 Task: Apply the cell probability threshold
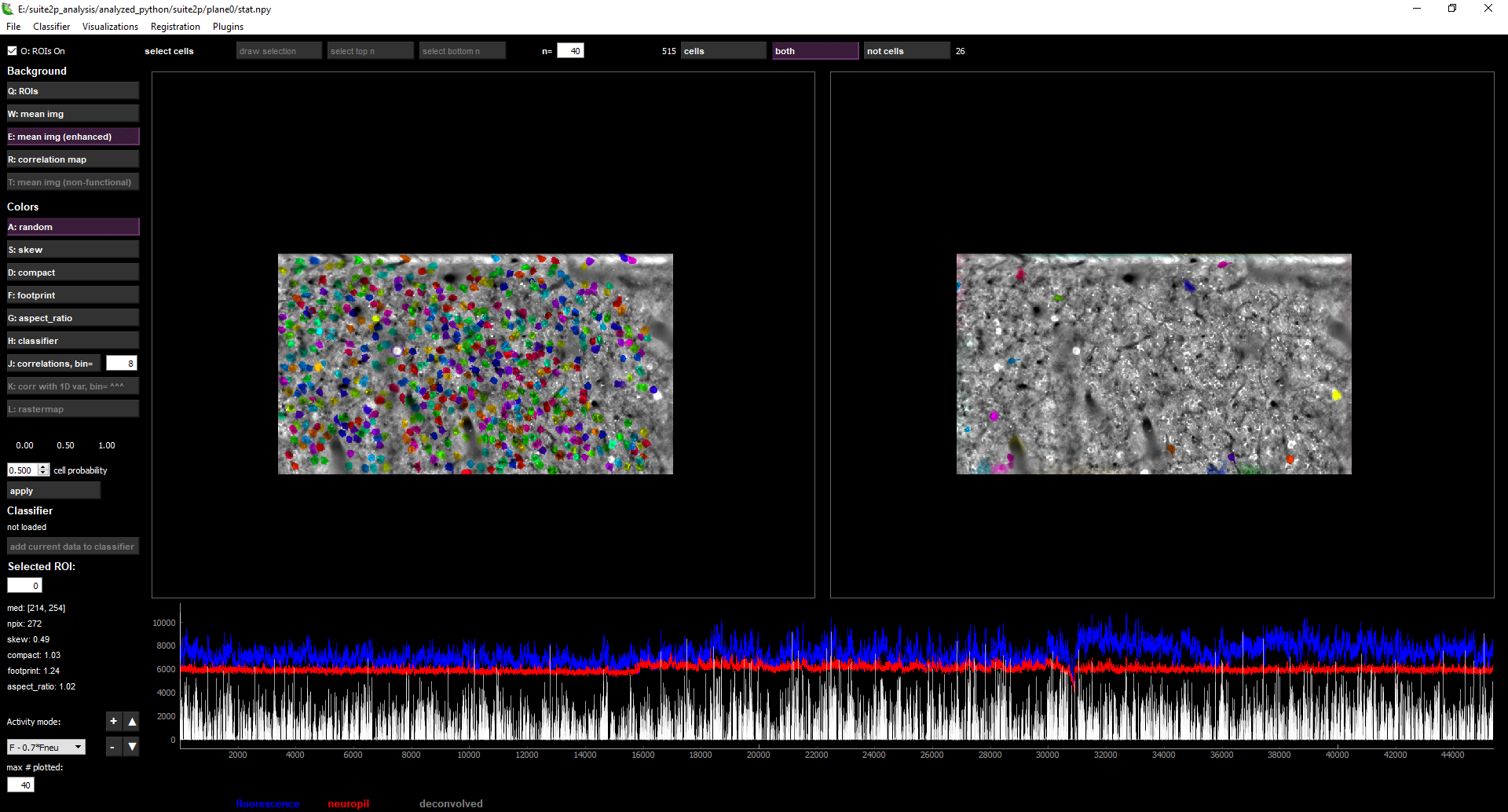coord(53,490)
